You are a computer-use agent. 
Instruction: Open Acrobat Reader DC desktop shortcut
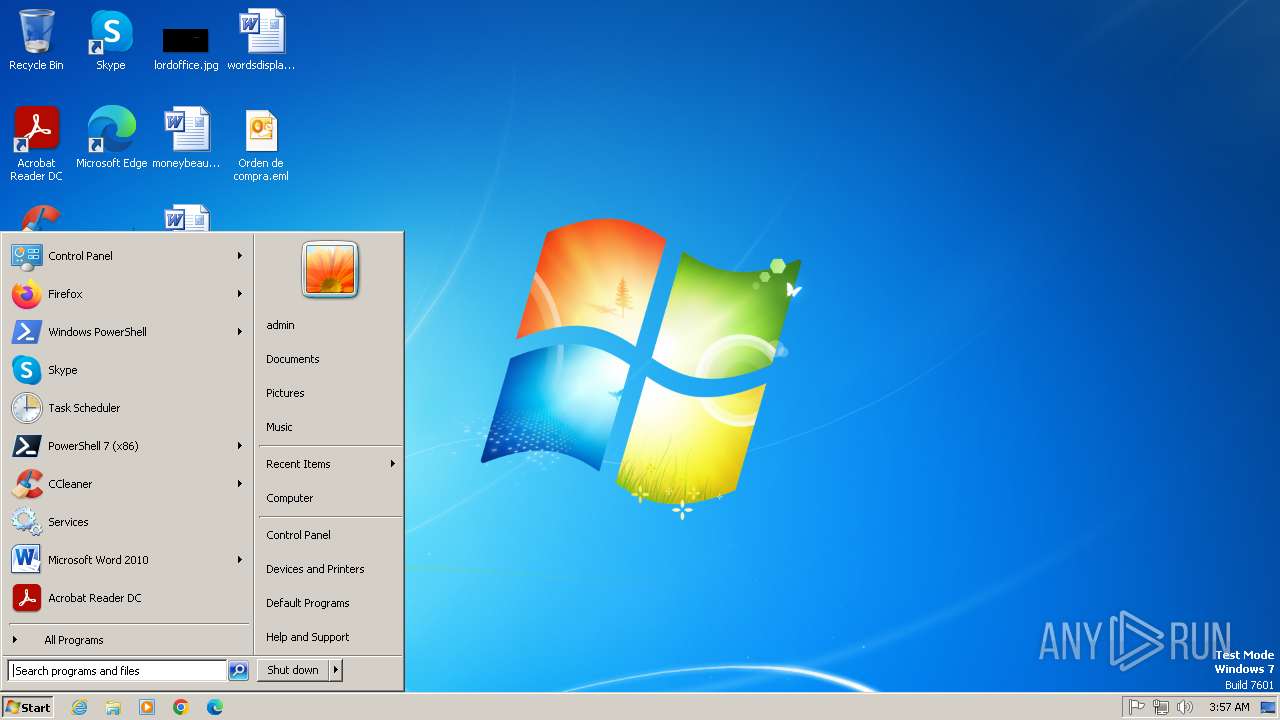point(36,144)
